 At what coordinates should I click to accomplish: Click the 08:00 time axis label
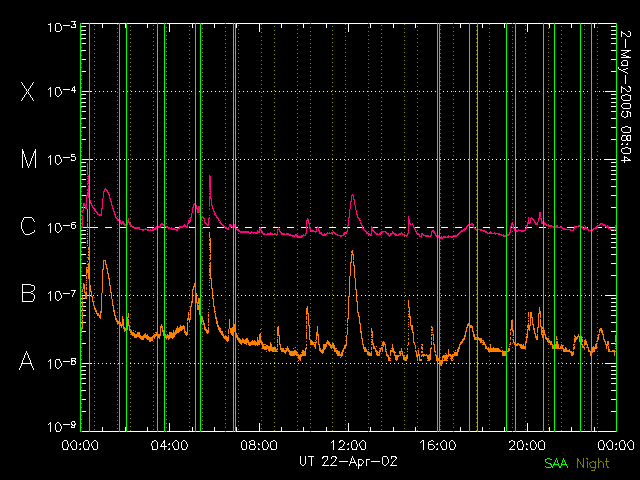click(259, 445)
